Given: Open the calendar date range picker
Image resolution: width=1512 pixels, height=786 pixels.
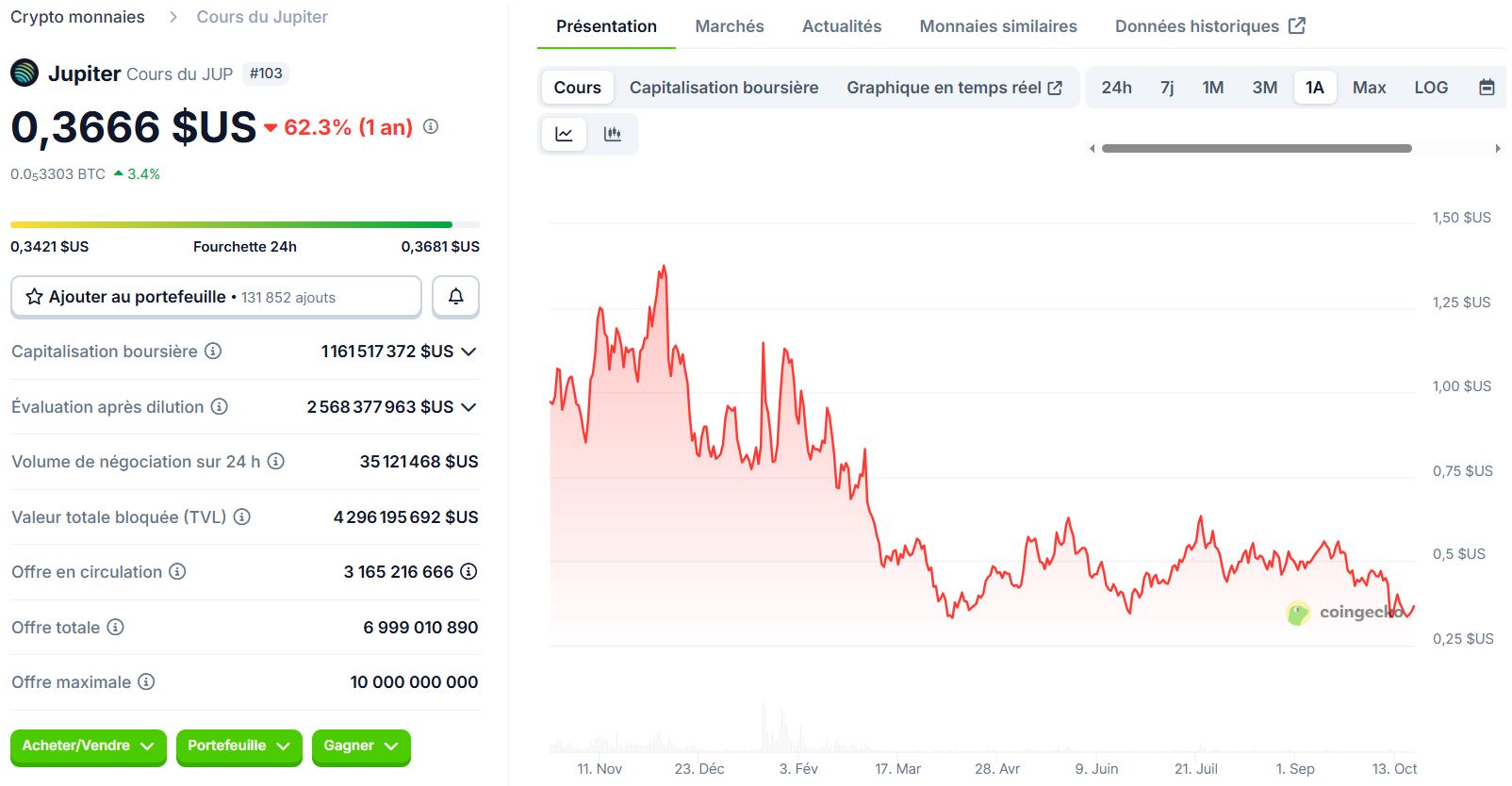Looking at the screenshot, I should pyautogui.click(x=1487, y=88).
